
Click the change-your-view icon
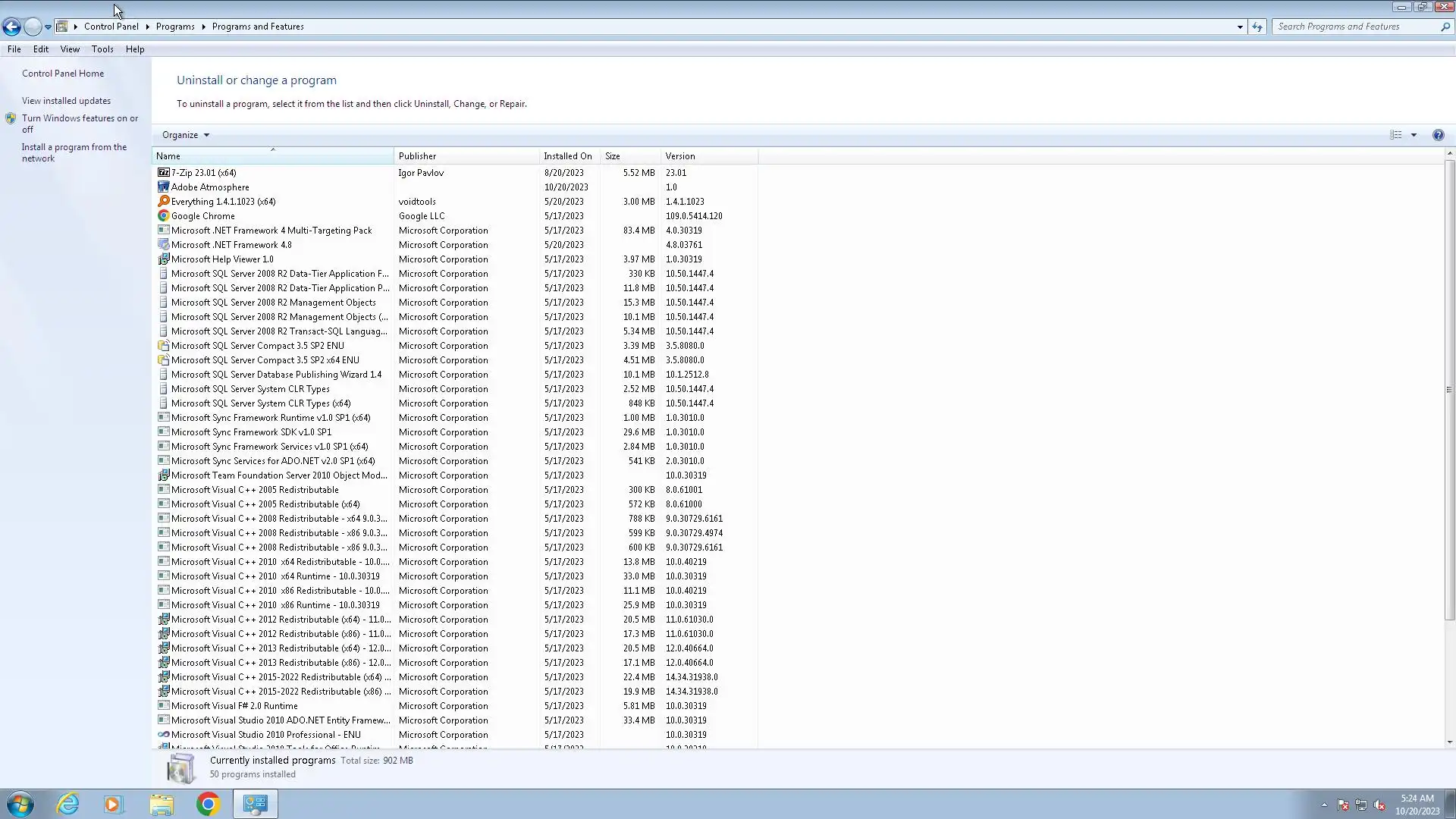tap(1395, 135)
